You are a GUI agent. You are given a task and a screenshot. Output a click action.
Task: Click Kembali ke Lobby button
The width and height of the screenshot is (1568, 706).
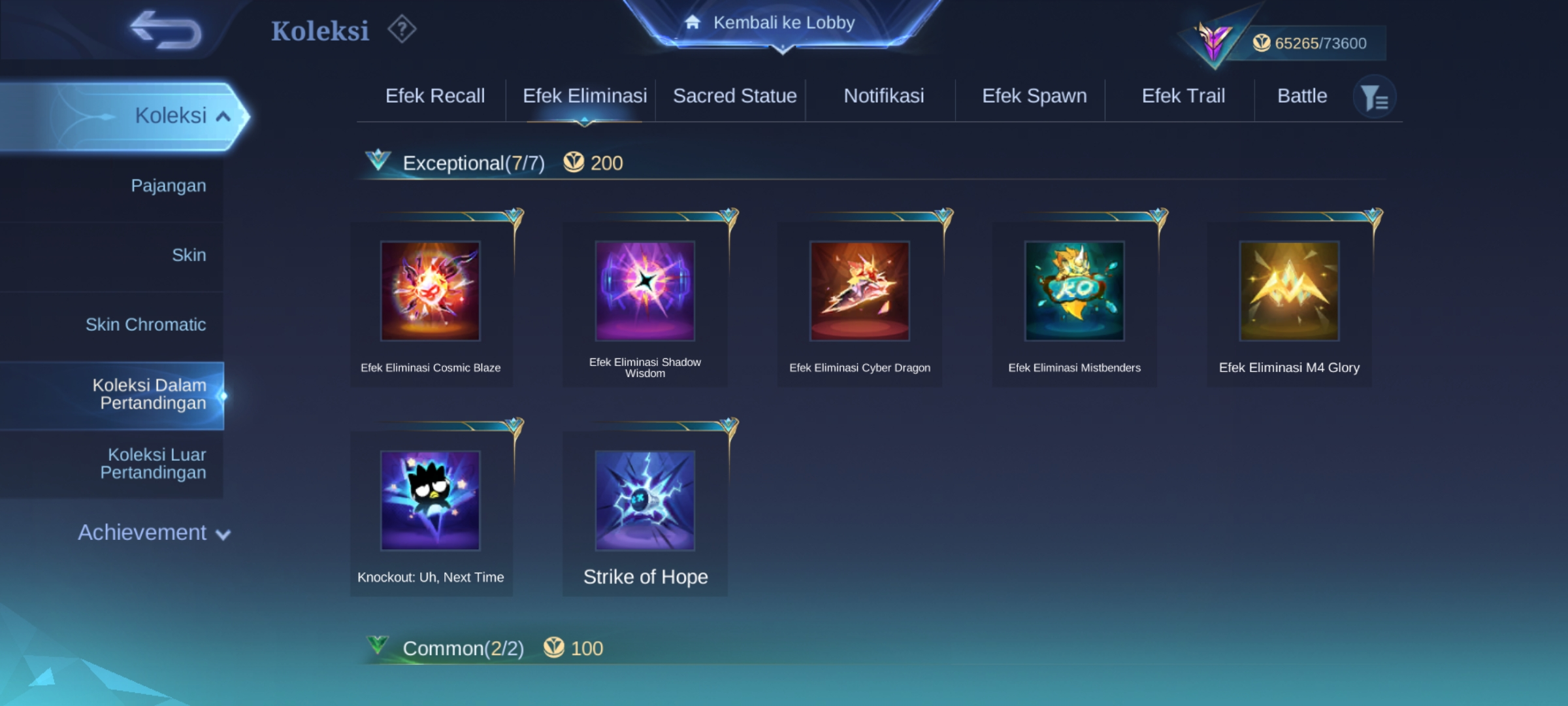click(x=783, y=24)
